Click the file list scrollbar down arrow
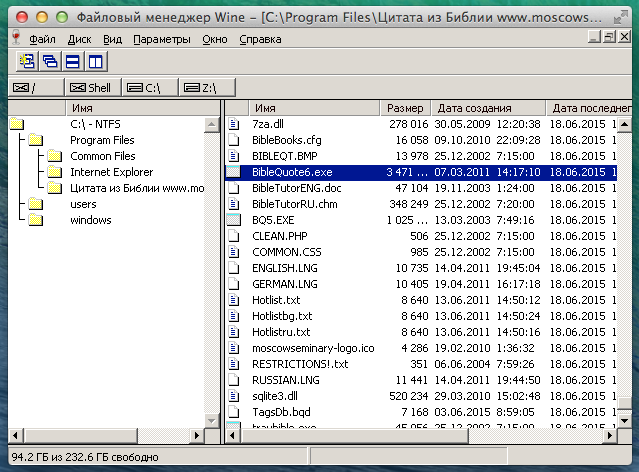This screenshot has height=472, width=639. (x=624, y=421)
